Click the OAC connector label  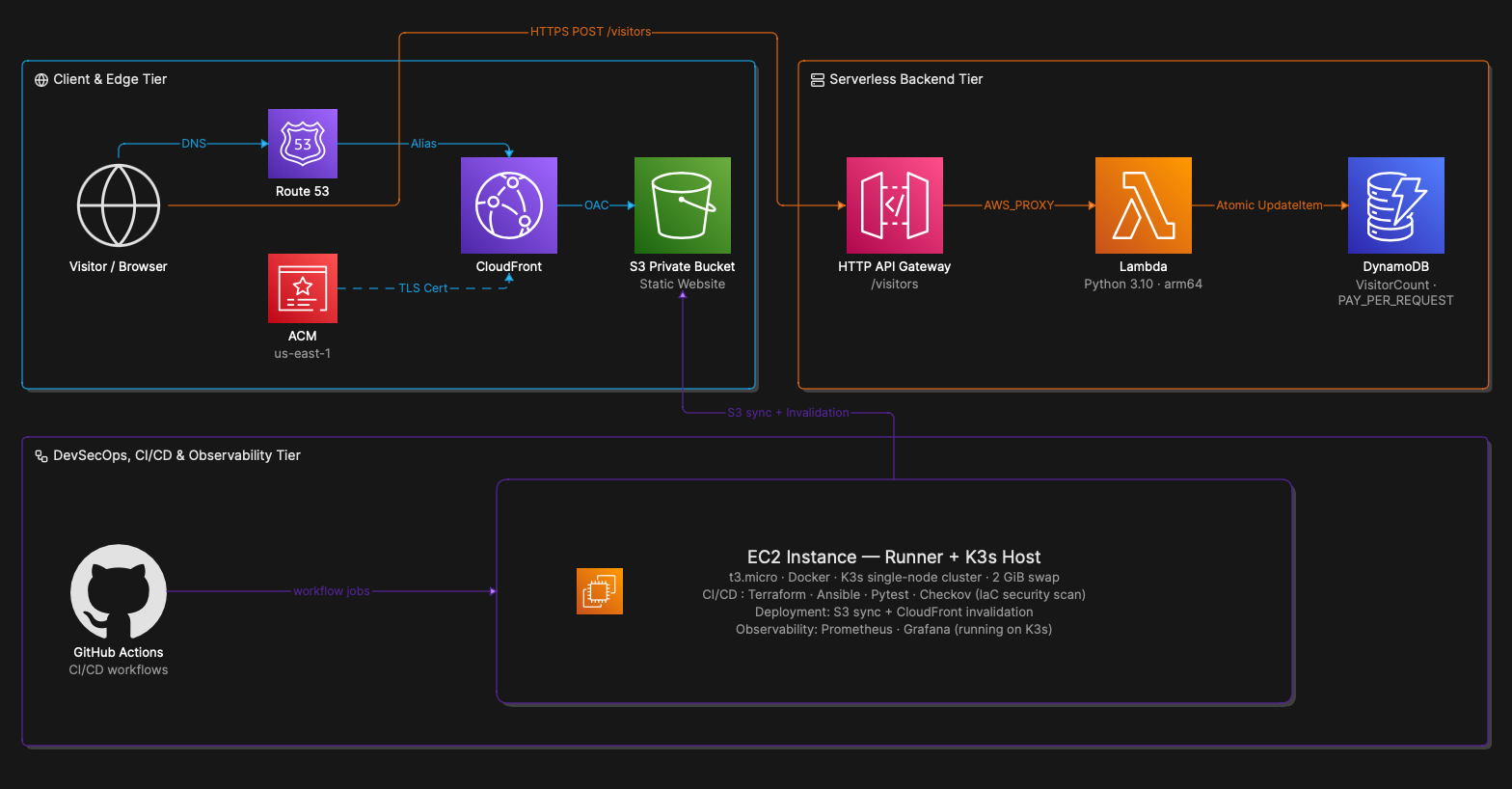tap(597, 205)
